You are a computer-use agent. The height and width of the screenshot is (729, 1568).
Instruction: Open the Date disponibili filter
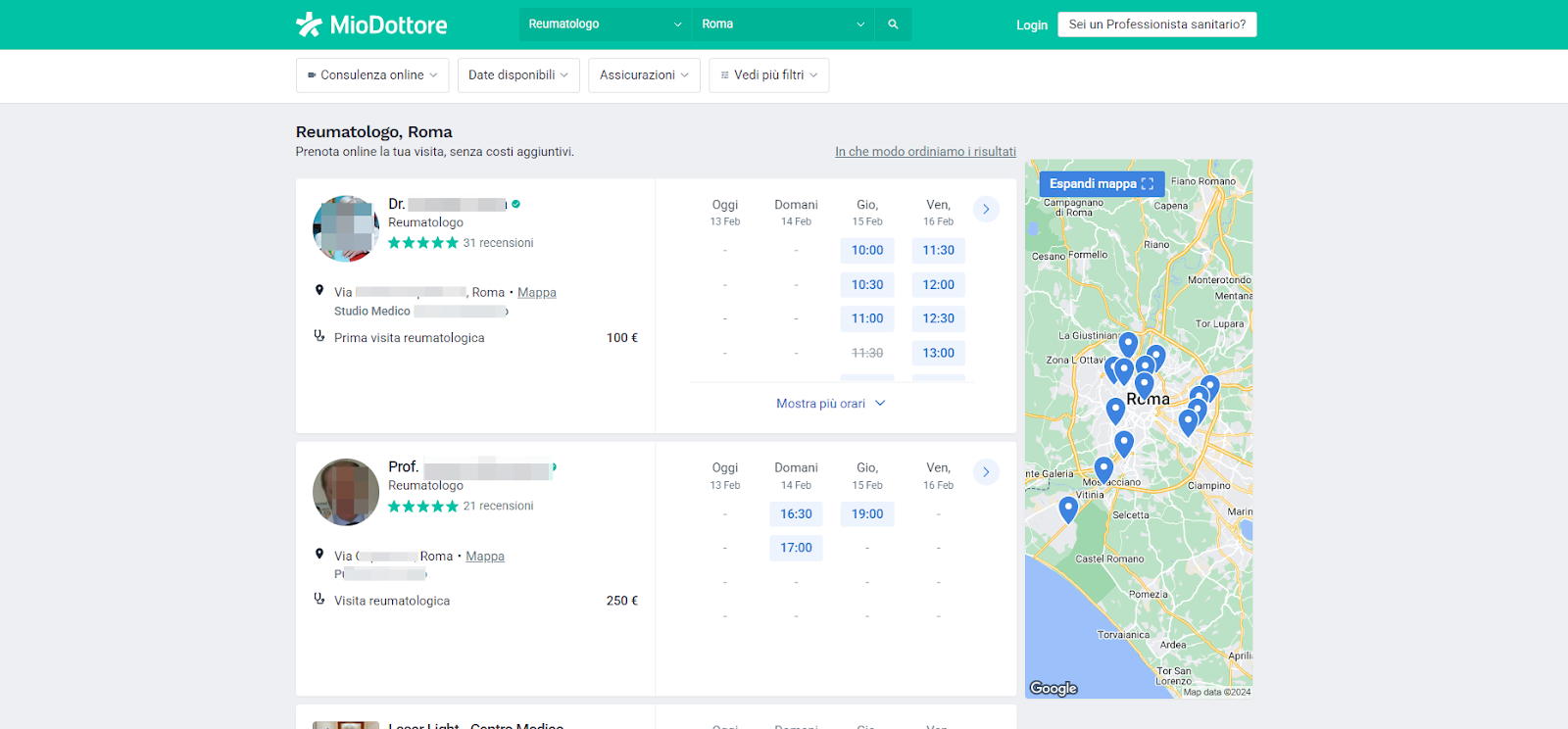[x=518, y=75]
